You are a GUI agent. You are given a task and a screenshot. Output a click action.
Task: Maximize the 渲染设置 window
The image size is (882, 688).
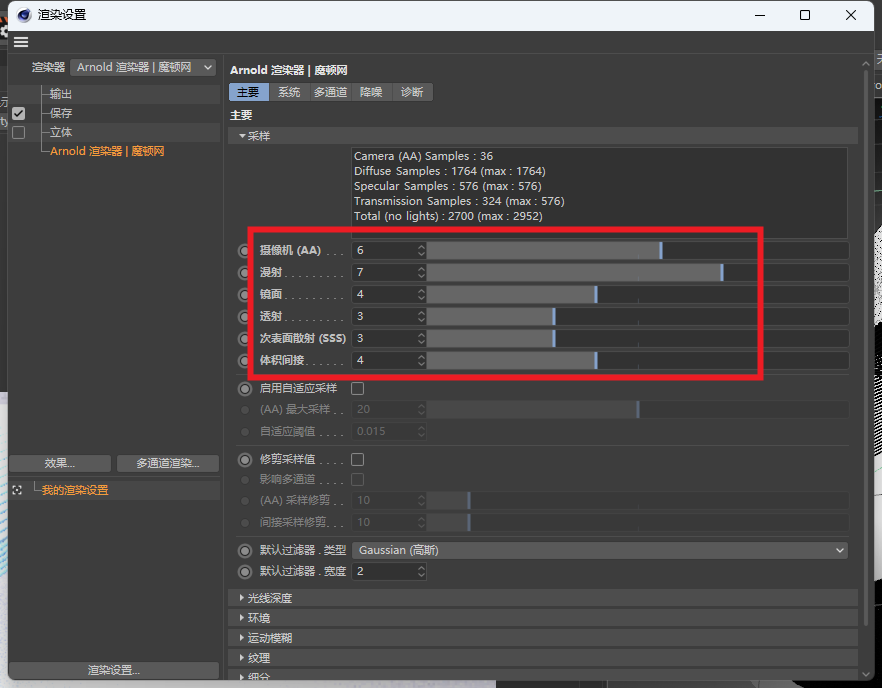click(805, 15)
